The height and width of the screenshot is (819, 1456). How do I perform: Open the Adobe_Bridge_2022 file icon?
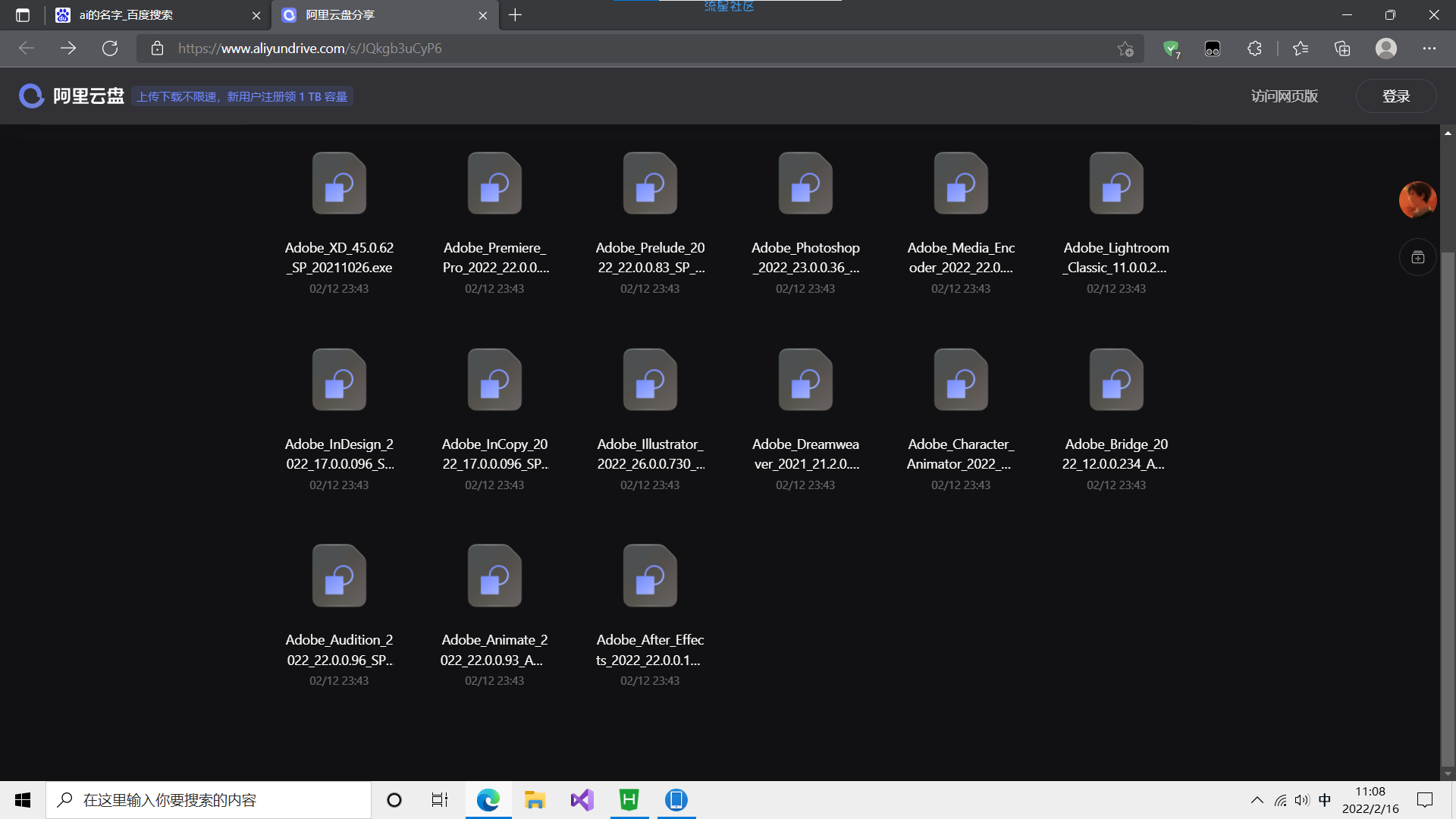click(1116, 380)
